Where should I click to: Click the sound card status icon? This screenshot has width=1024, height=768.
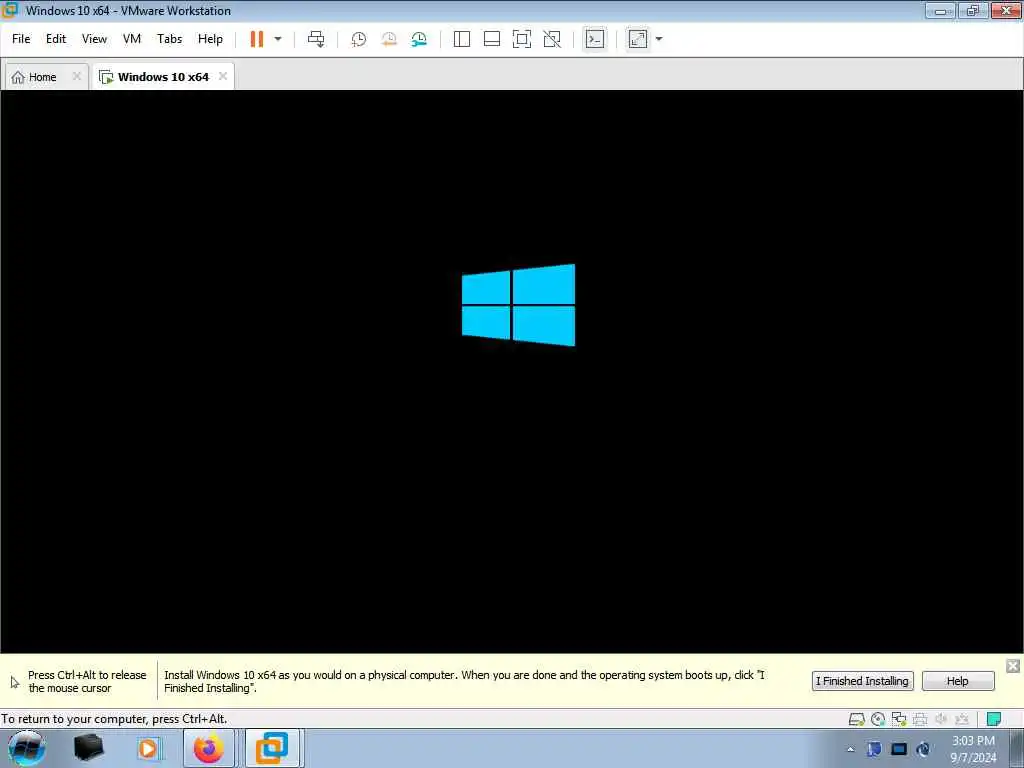tap(941, 720)
